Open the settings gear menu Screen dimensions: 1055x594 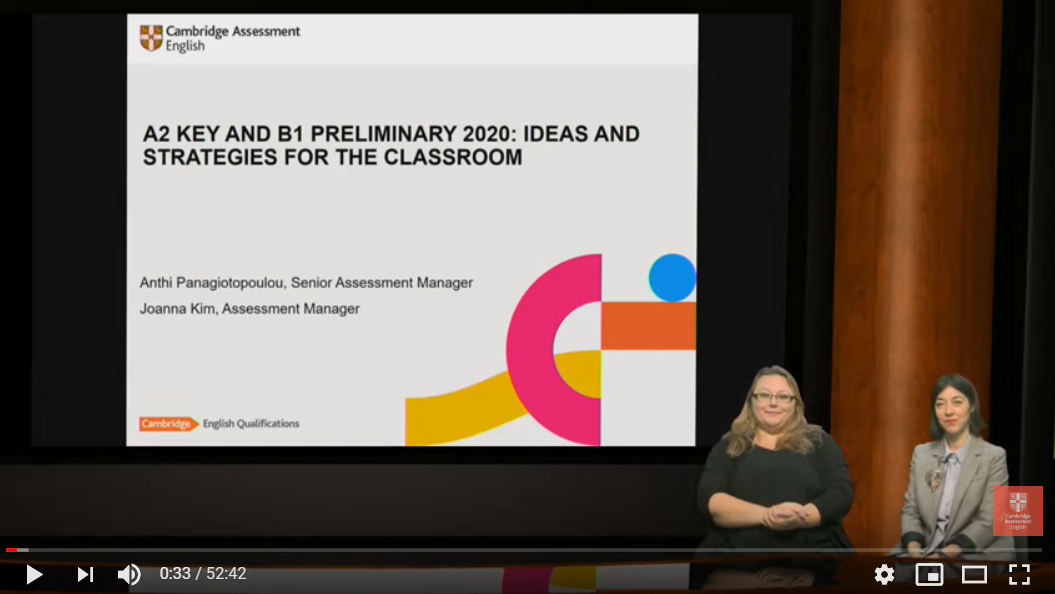point(884,574)
